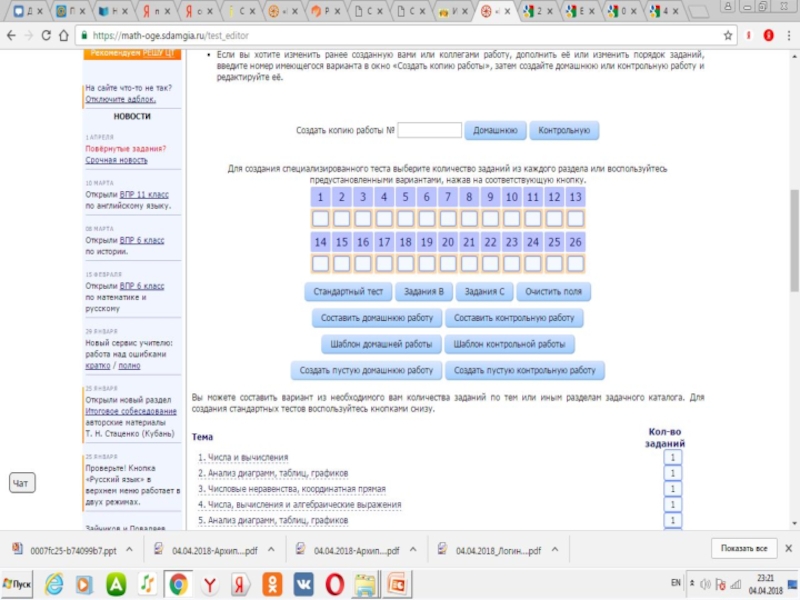The image size is (800, 600).
Task: Open Windows Start menu labeled Пуск
Action: coord(19,583)
